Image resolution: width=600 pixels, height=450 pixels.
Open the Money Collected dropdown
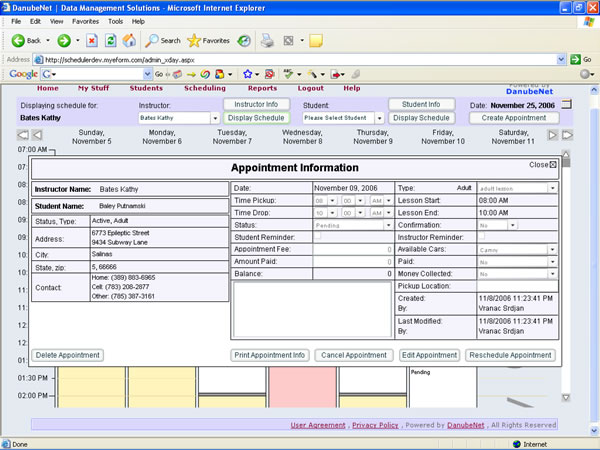click(552, 274)
